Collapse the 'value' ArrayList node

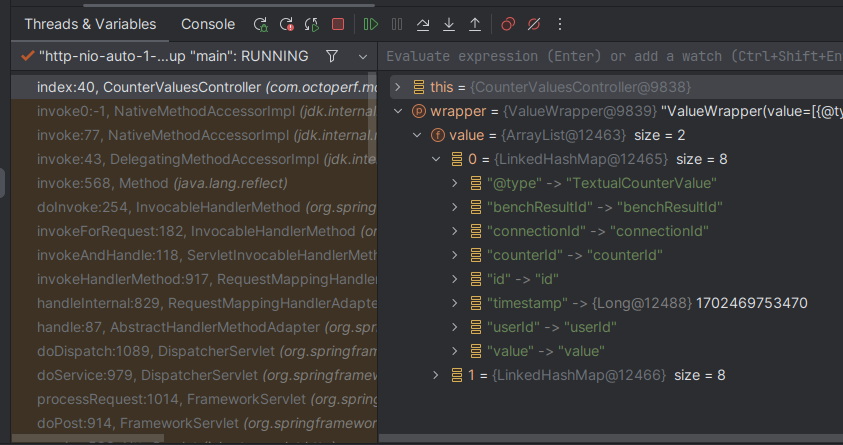(x=417, y=135)
